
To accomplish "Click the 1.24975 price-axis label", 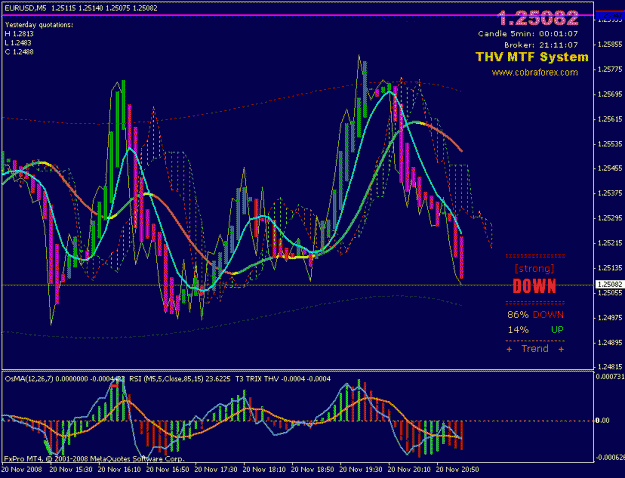I will pyautogui.click(x=610, y=318).
